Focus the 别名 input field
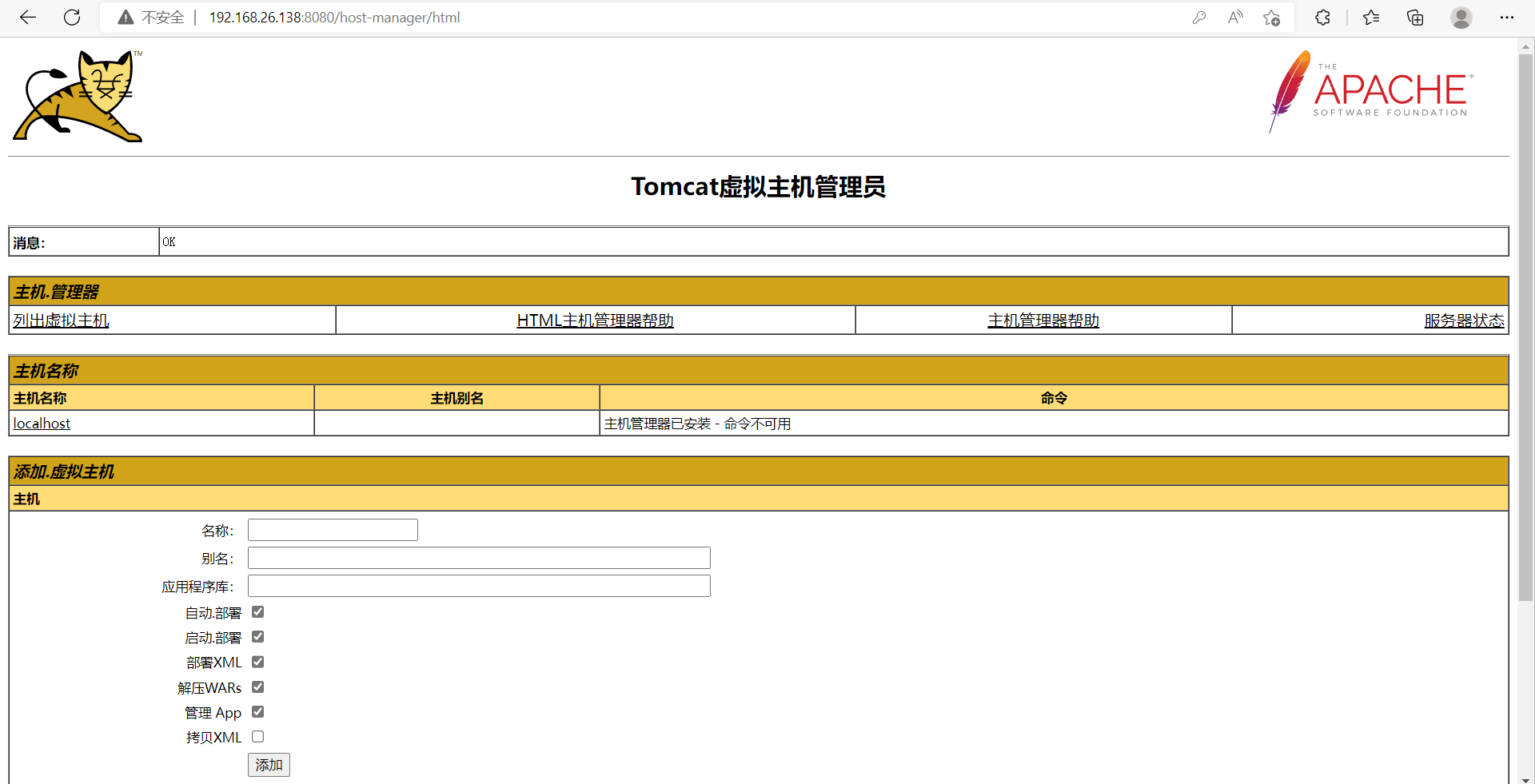 click(479, 558)
